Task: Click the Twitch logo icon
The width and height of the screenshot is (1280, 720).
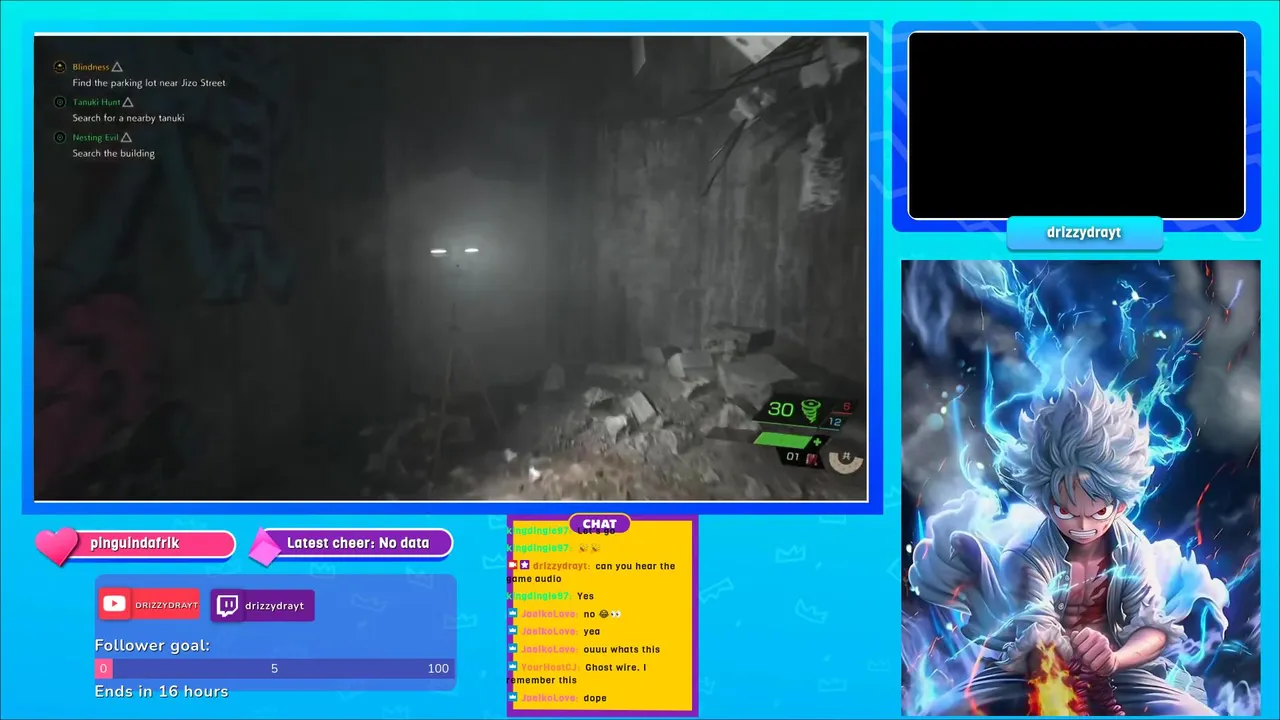Action: (x=227, y=605)
